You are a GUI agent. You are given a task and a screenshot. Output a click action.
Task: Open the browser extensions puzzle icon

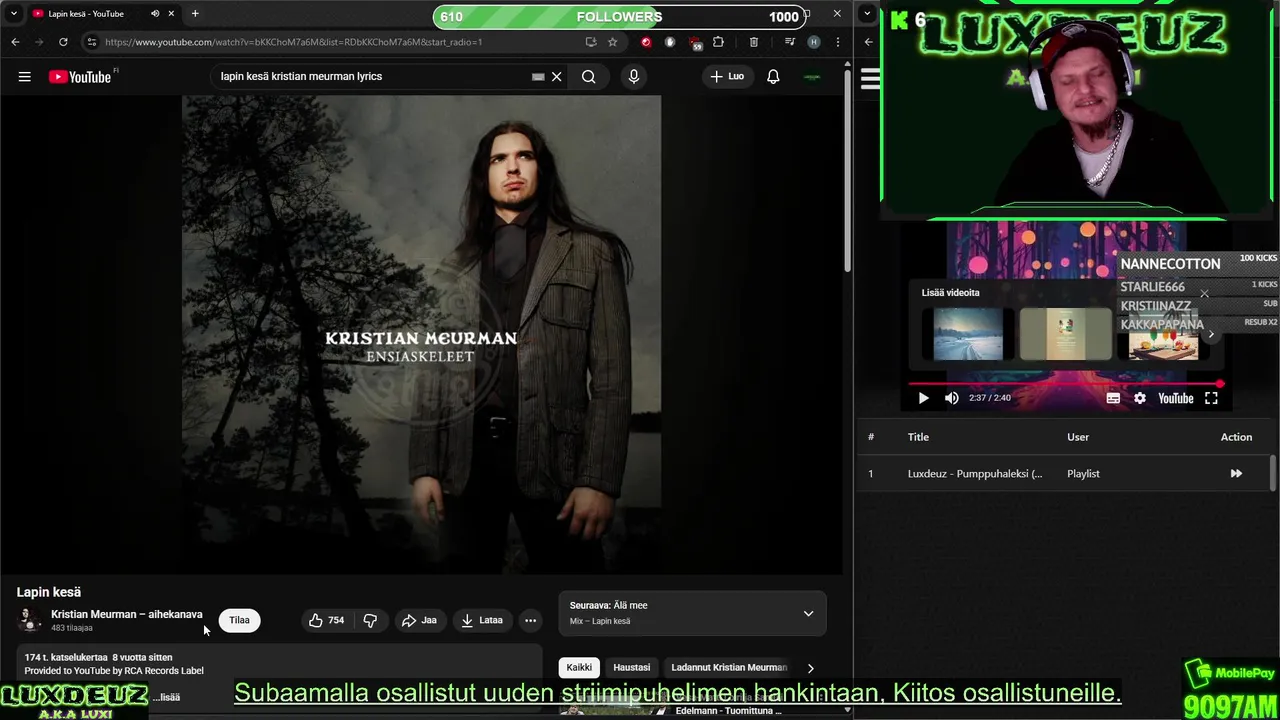(x=718, y=42)
